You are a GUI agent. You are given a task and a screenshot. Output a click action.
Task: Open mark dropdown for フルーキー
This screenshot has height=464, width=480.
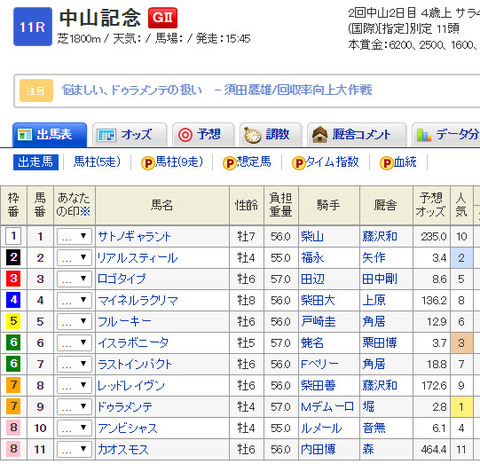point(74,322)
